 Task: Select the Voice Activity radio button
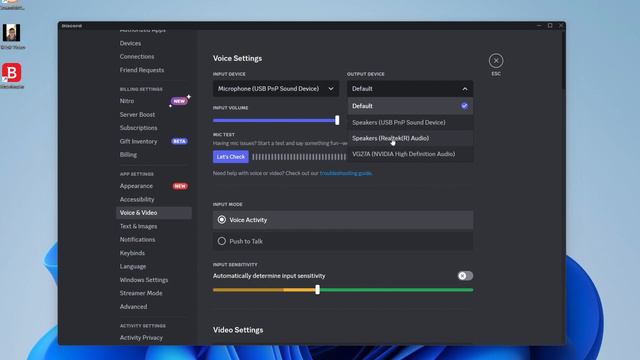point(222,220)
